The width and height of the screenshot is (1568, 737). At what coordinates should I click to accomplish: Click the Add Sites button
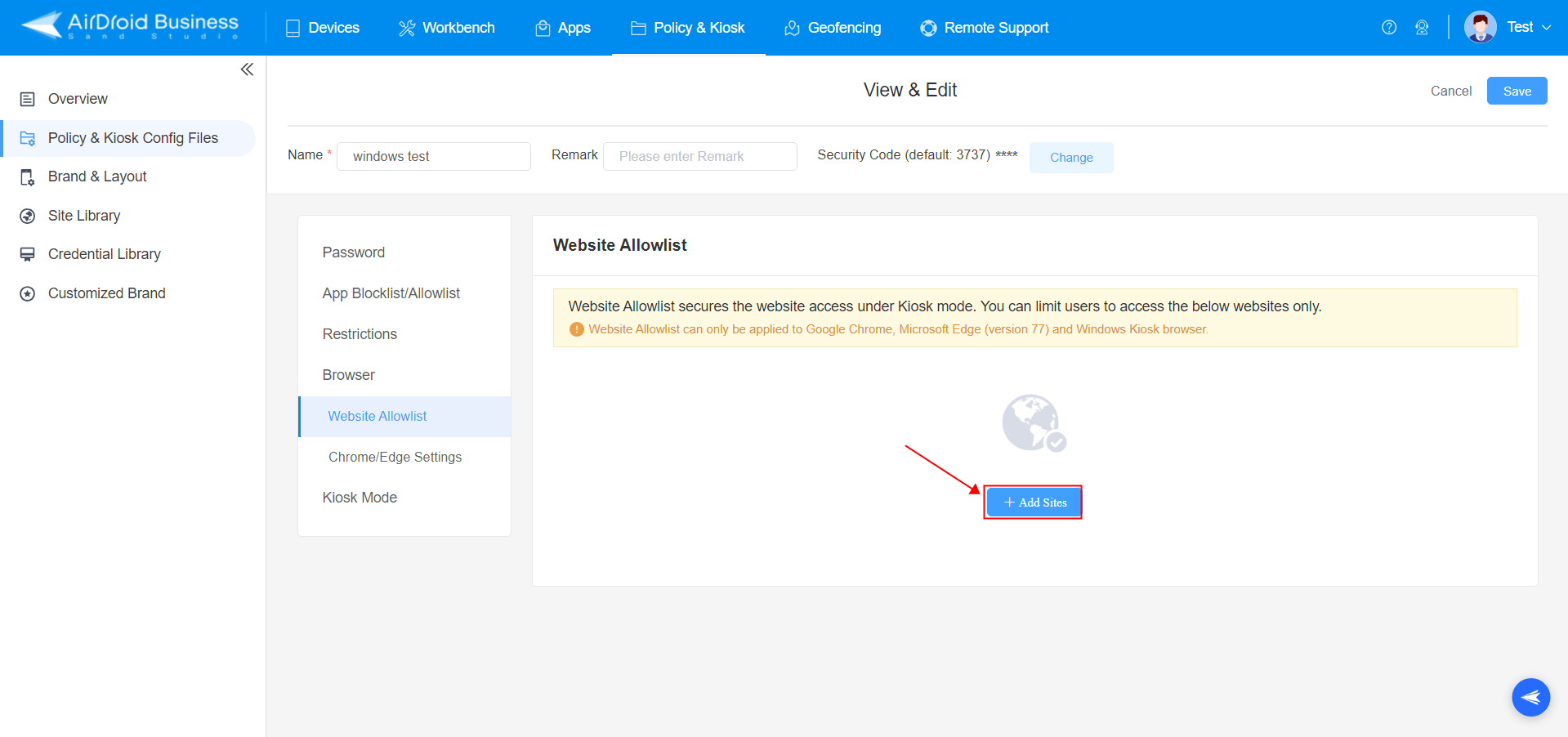click(1033, 502)
